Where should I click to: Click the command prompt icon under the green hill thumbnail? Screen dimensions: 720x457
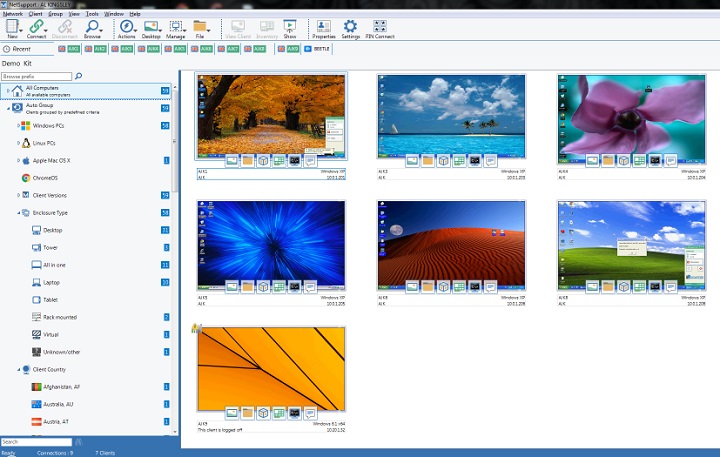coord(655,287)
